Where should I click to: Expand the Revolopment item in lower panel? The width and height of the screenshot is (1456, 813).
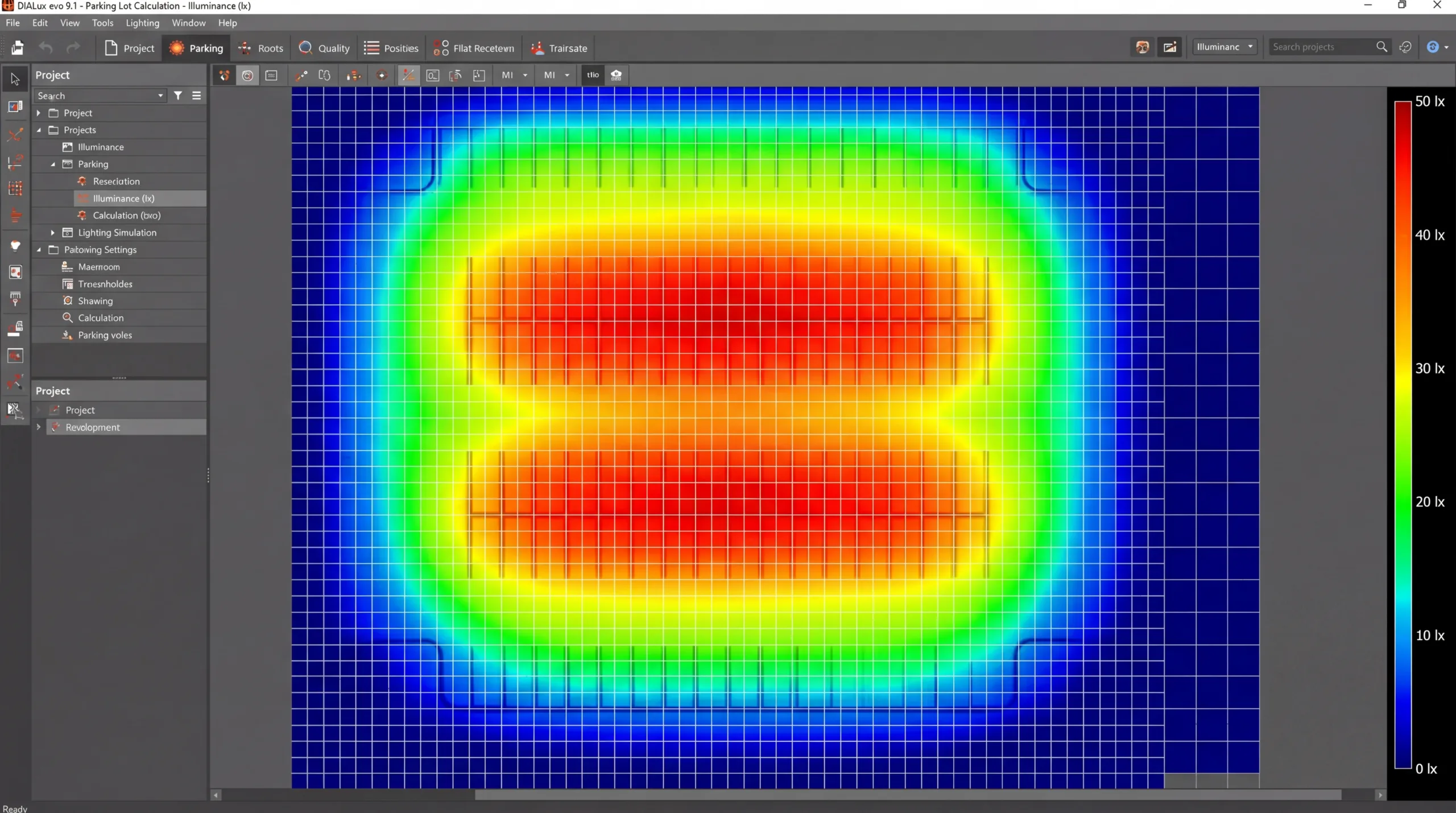[39, 427]
